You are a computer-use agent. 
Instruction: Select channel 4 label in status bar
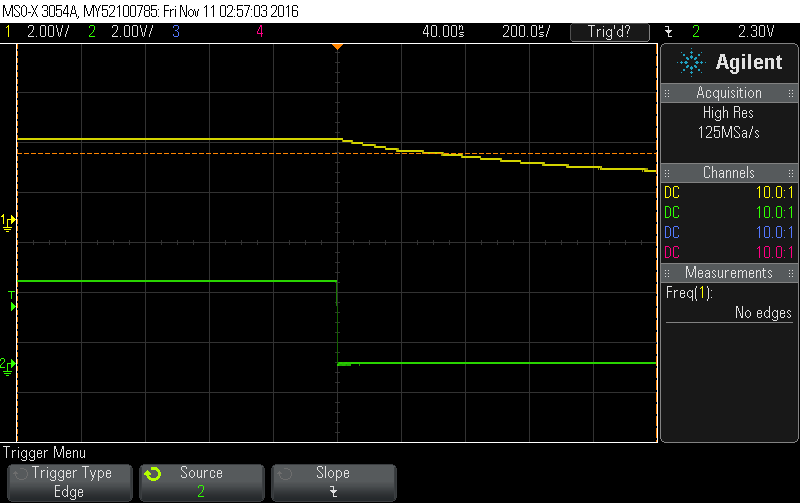coord(260,32)
